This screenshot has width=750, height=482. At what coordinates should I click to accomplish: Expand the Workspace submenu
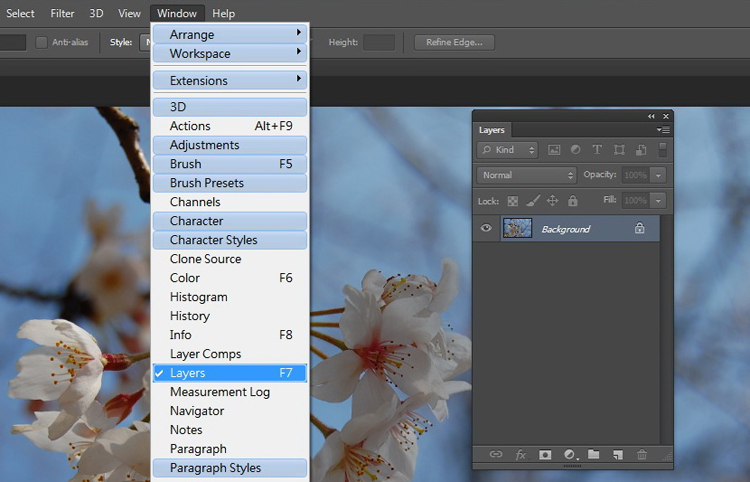[230, 54]
